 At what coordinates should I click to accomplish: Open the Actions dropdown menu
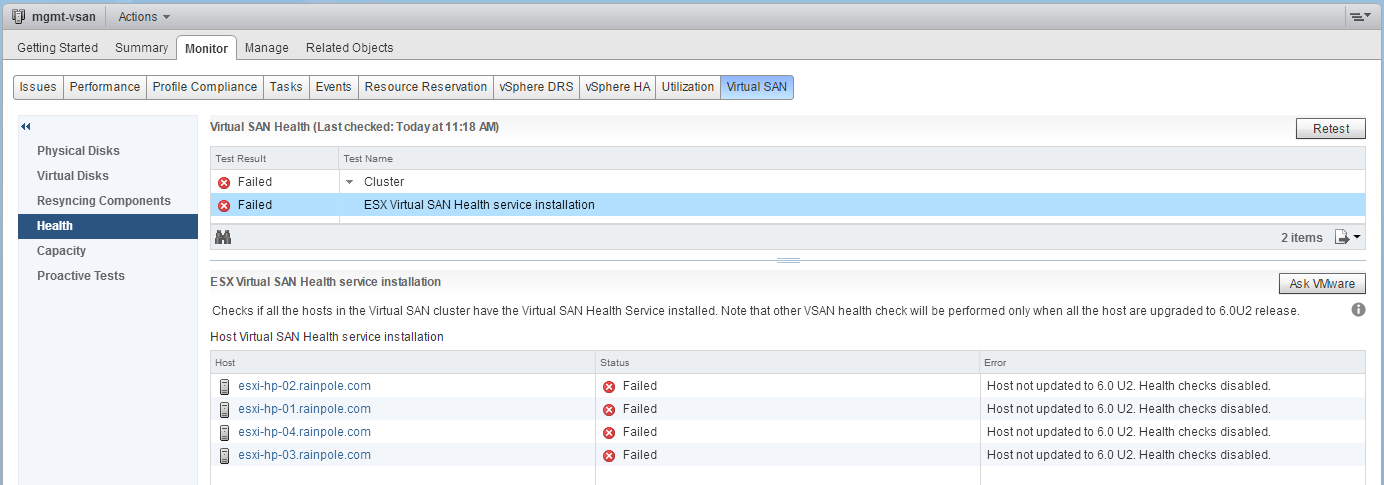(143, 17)
